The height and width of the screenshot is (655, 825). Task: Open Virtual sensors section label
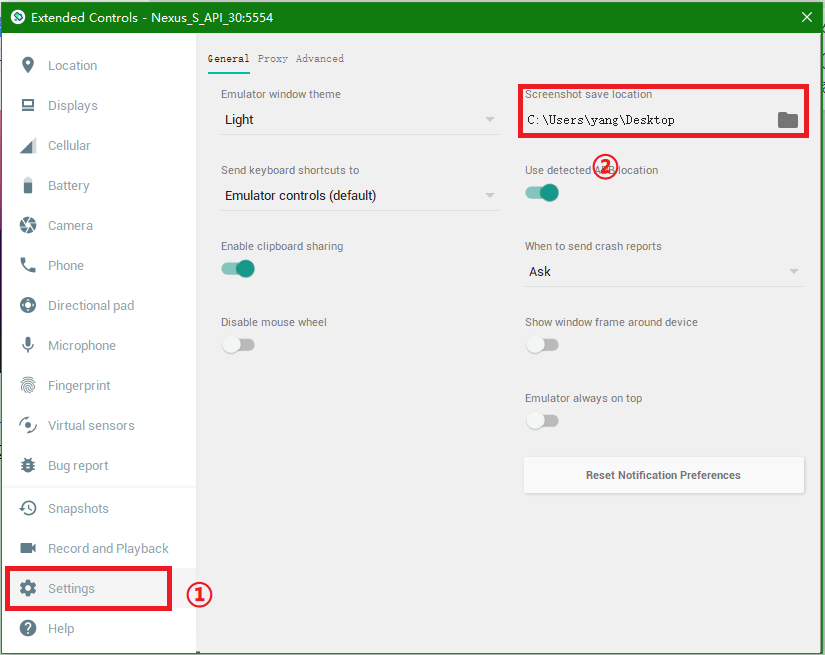pos(91,426)
